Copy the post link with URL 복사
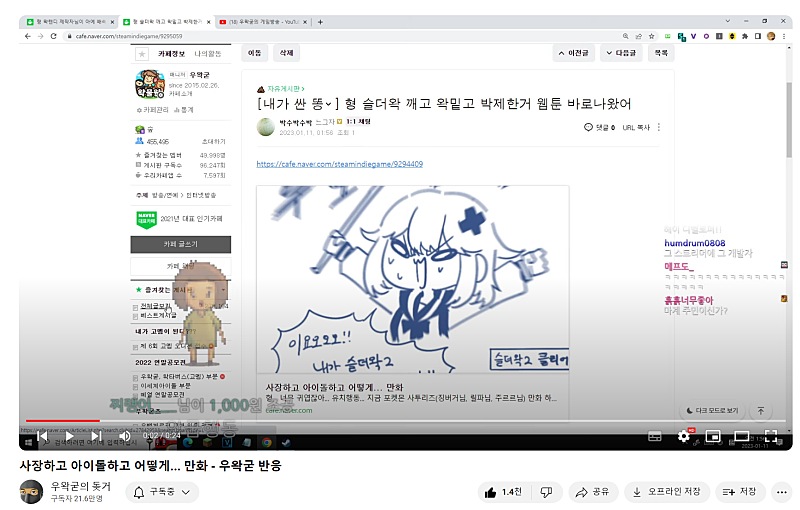Viewport: 800px width, 510px height. pyautogui.click(x=636, y=128)
